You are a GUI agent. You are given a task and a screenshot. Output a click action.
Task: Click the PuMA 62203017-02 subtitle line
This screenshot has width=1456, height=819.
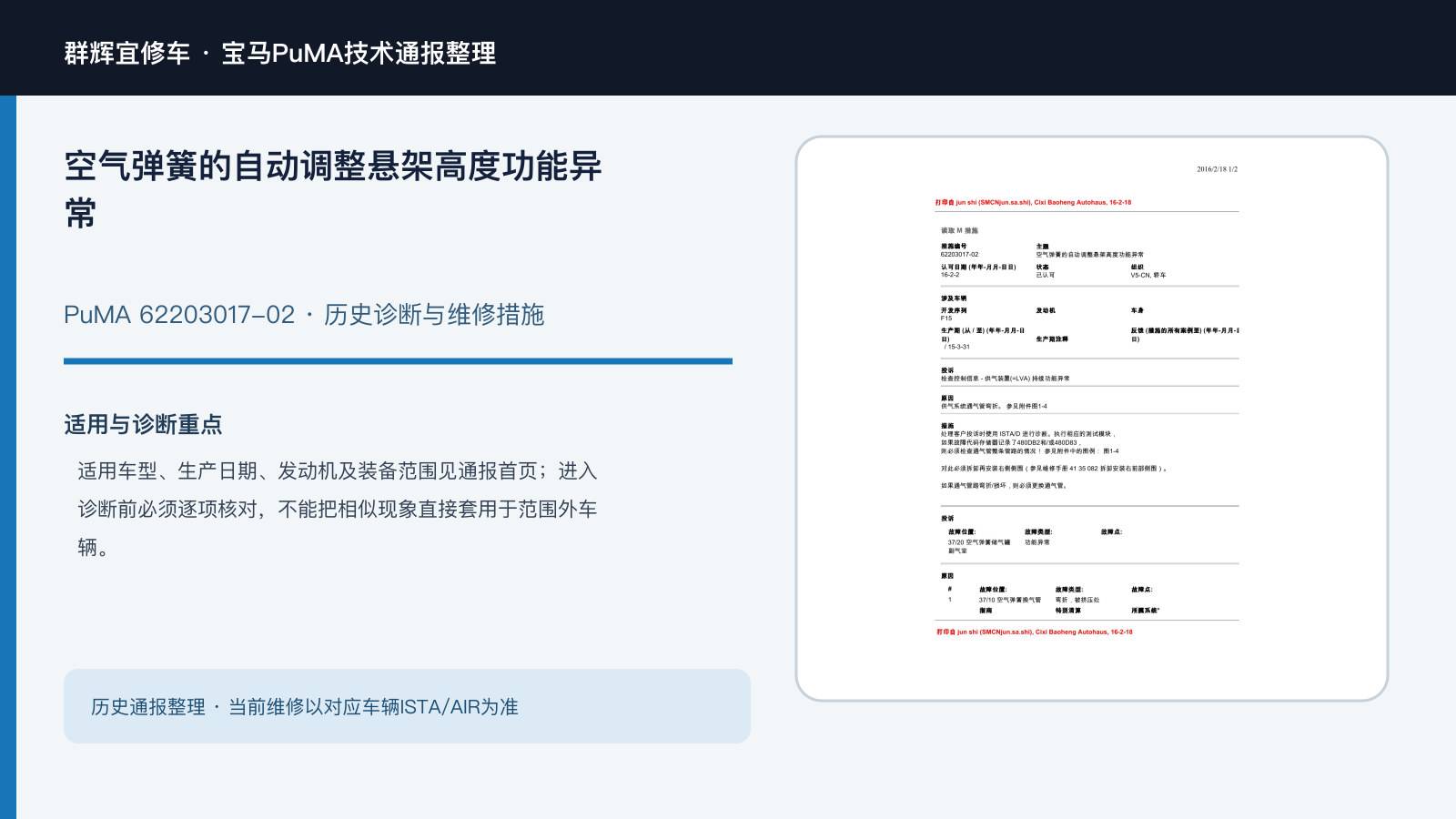click(304, 315)
